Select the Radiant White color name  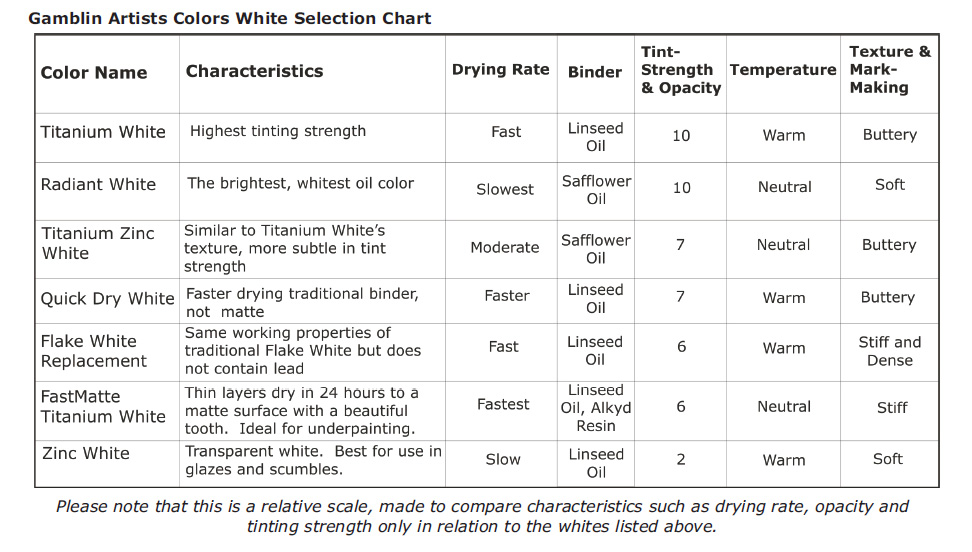pyautogui.click(x=98, y=184)
